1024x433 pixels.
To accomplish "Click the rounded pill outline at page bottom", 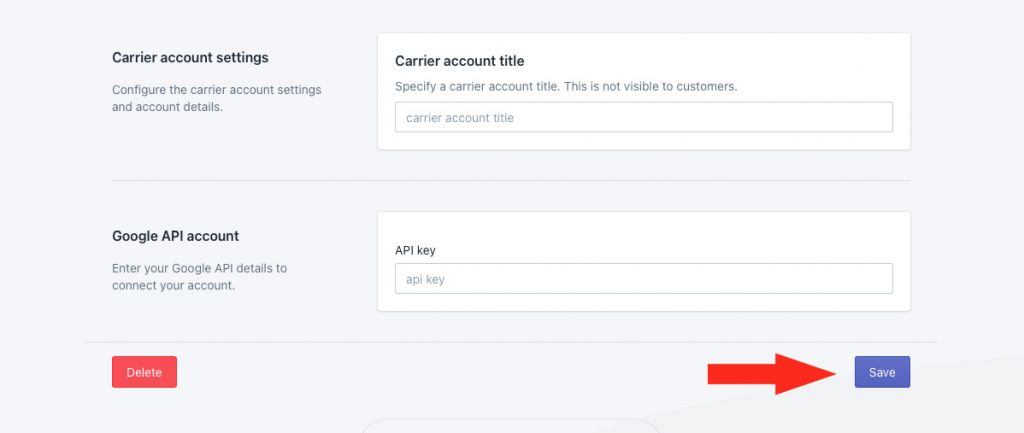I will pyautogui.click(x=511, y=425).
